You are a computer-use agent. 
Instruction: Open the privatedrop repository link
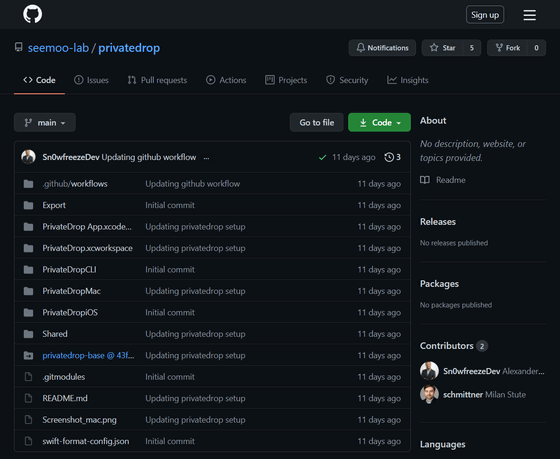click(x=129, y=48)
